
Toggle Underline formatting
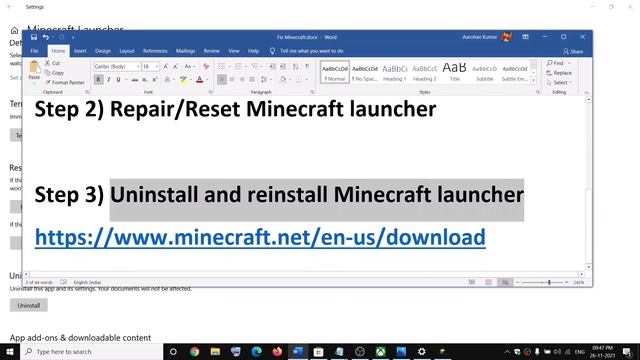[x=118, y=80]
